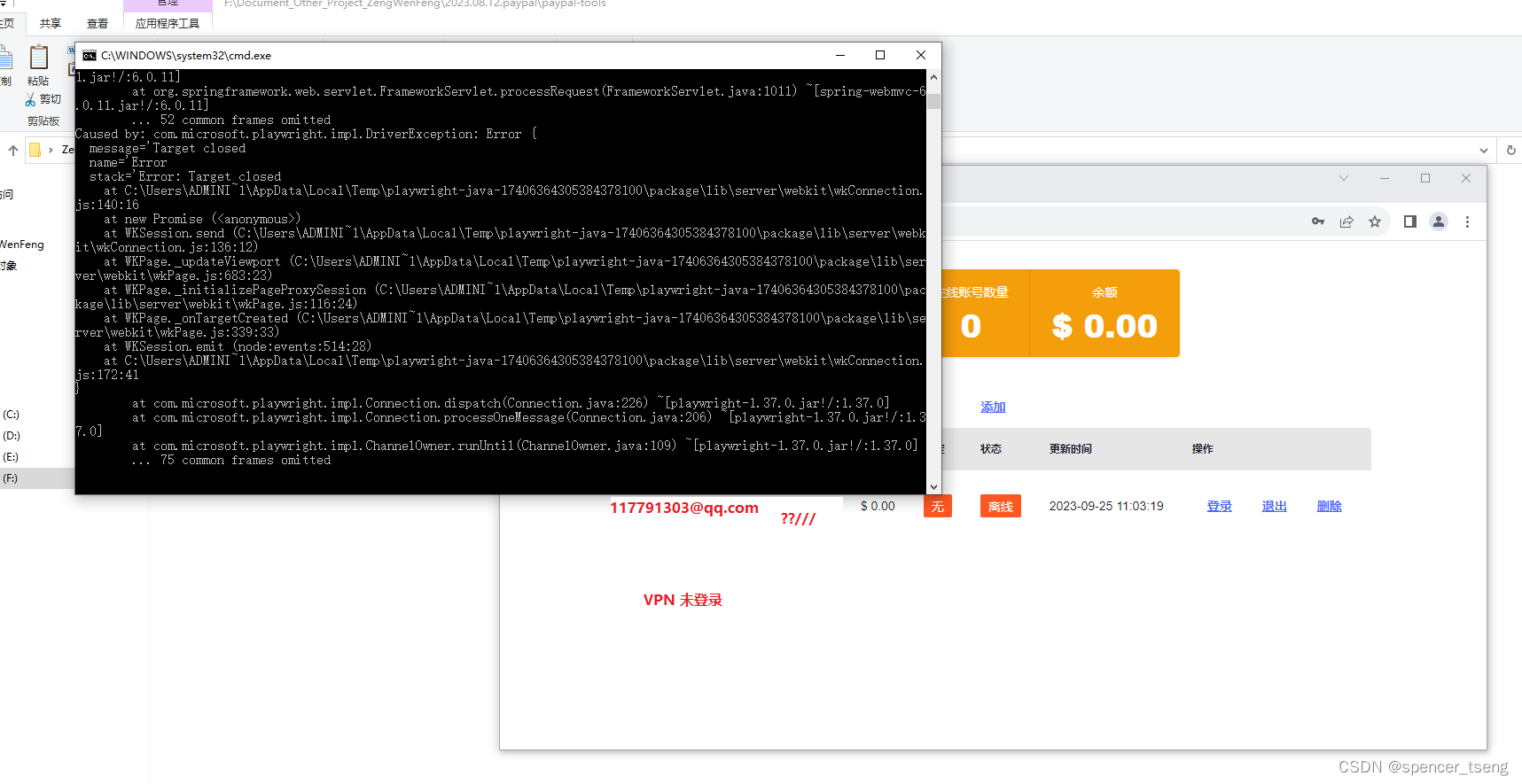
Task: Select the (D:) drive in Explorer sidebar
Action: [11, 436]
